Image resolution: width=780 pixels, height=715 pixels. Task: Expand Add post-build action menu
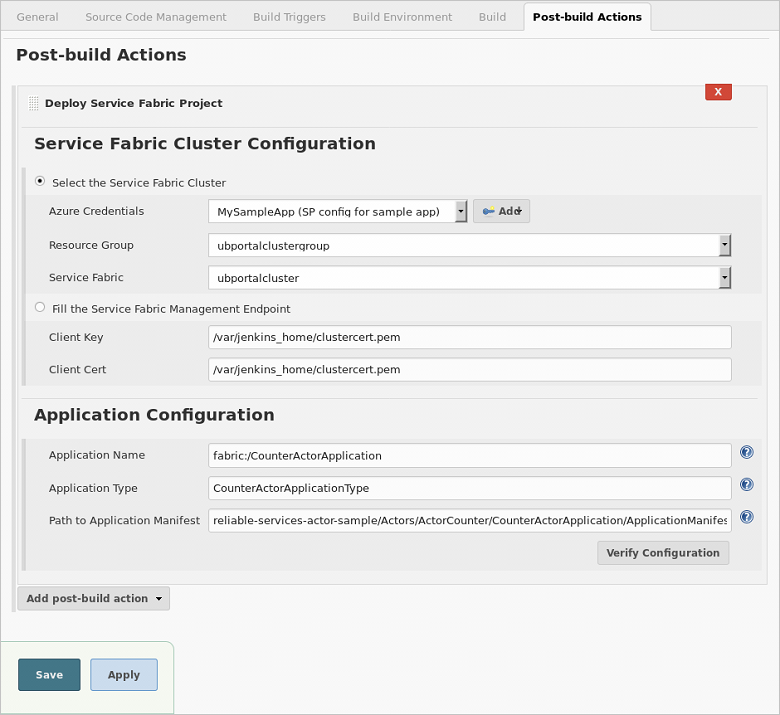point(93,598)
